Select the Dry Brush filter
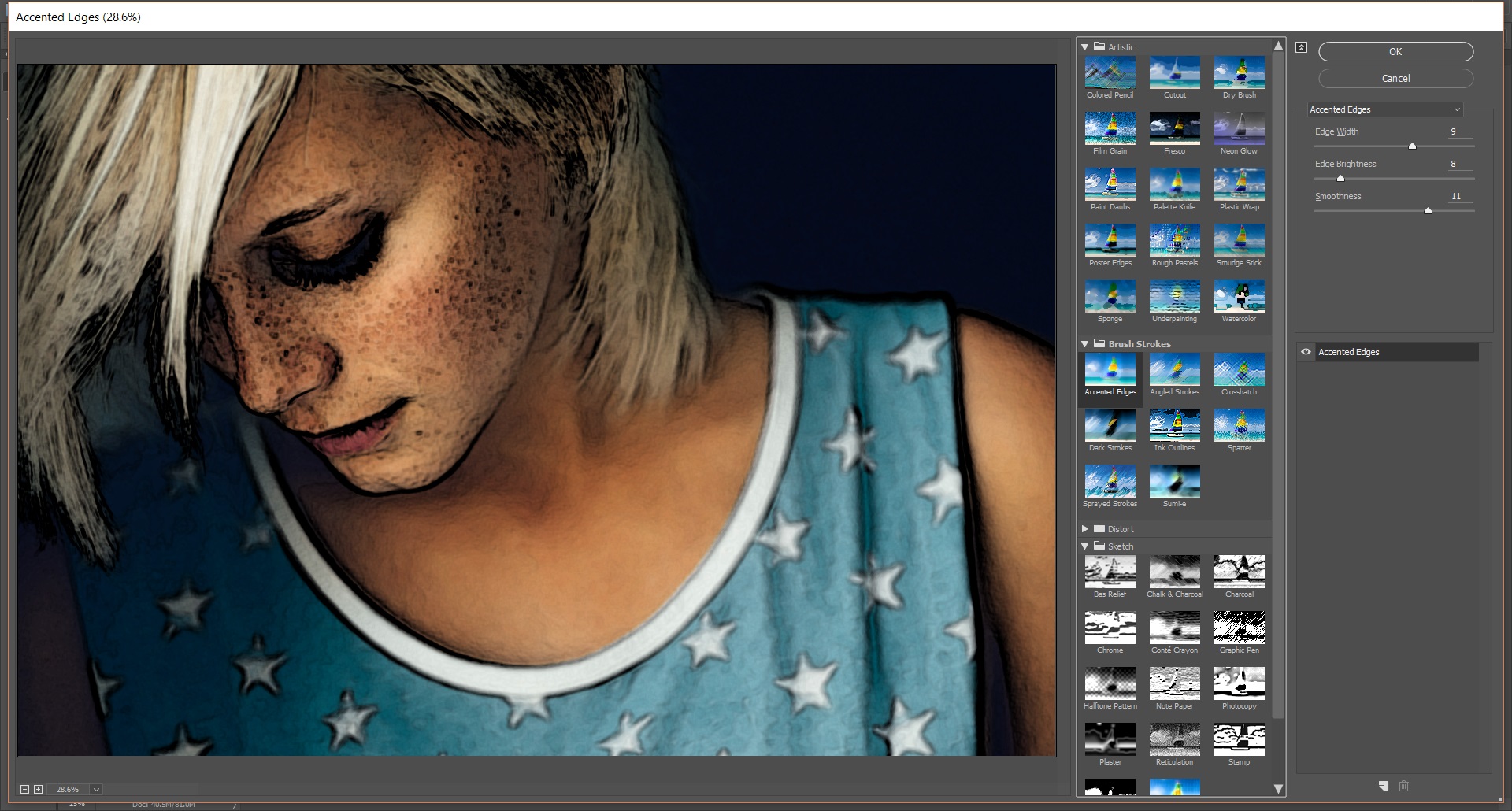 click(x=1239, y=72)
